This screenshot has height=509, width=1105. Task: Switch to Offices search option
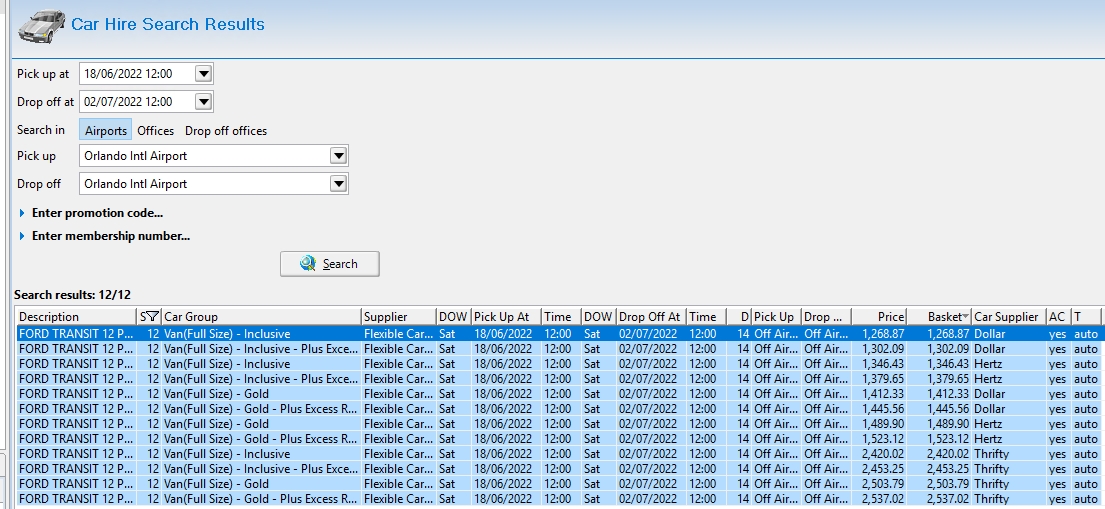coord(156,130)
